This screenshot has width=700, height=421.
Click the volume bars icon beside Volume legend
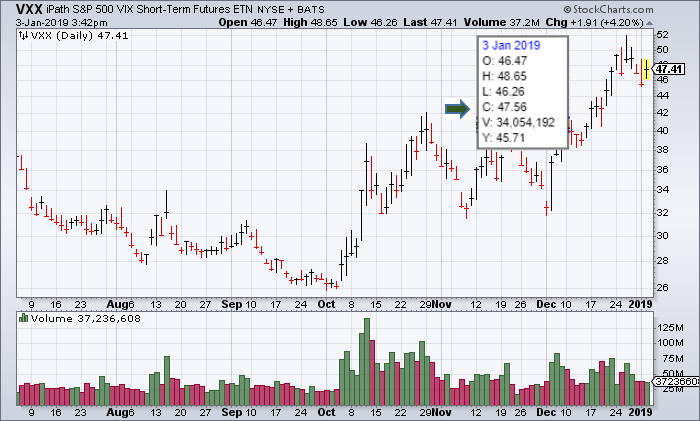[24, 318]
